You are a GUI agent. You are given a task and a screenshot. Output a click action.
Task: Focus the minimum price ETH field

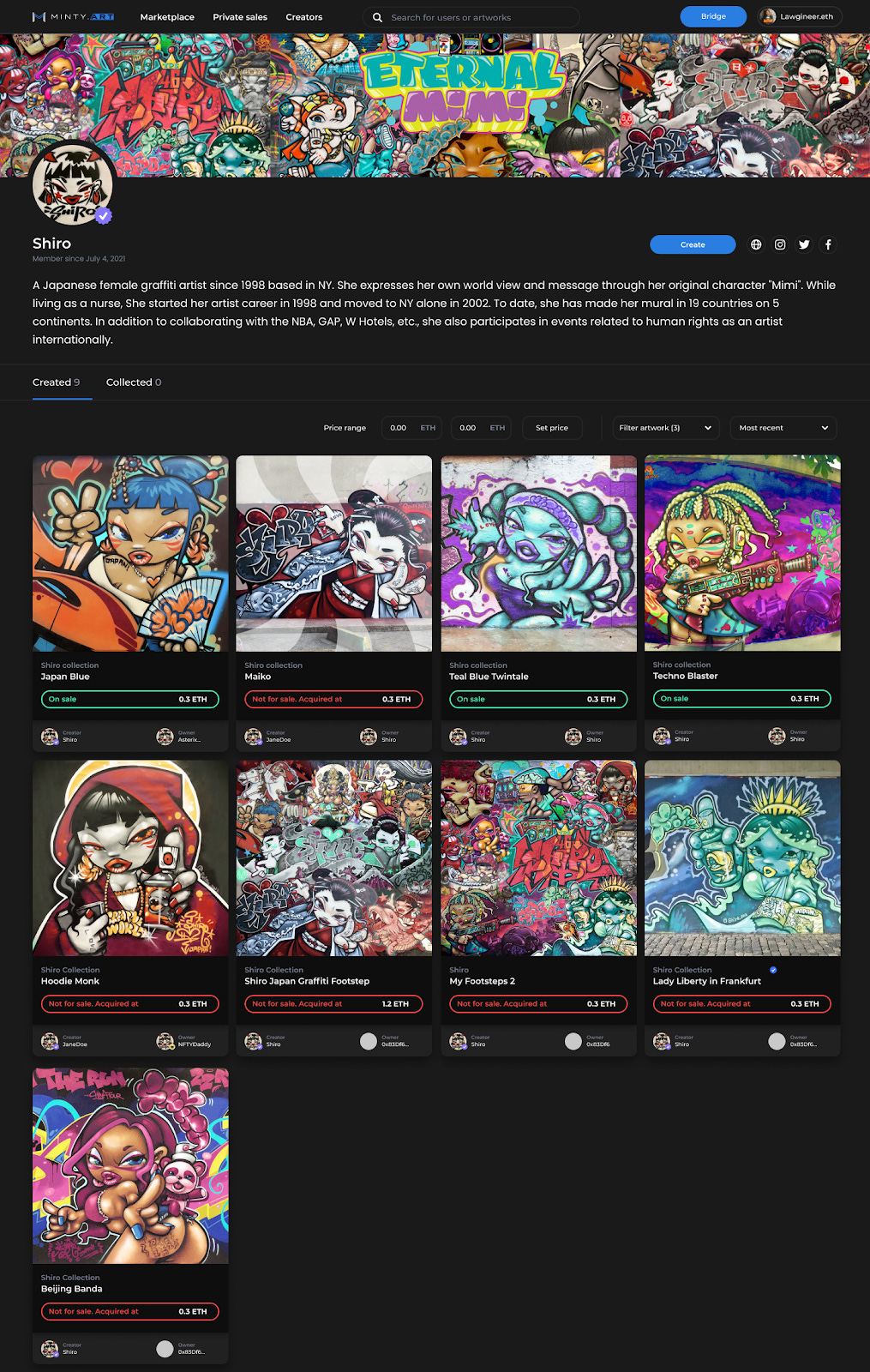point(412,428)
